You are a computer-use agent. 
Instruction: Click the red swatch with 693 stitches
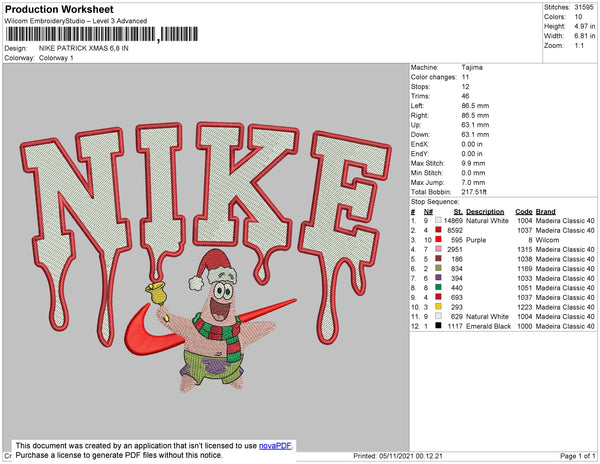tap(438, 297)
